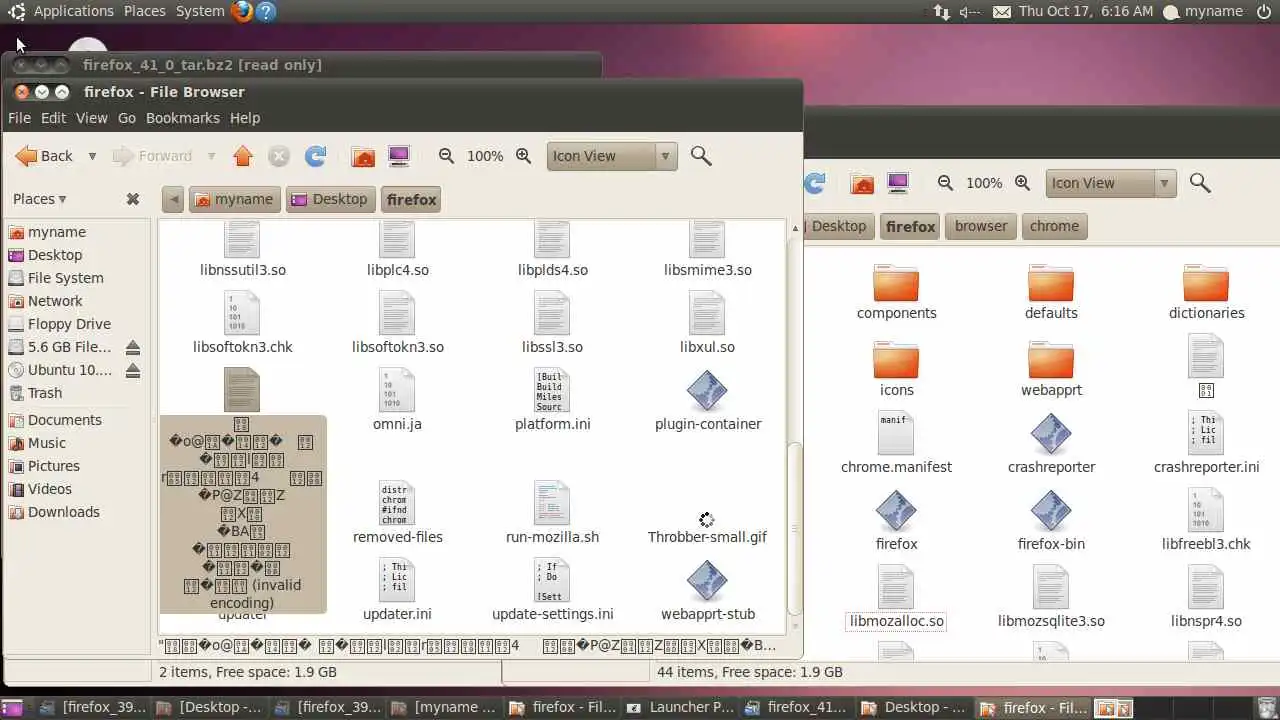
Task: Open the Help menu in File Browser
Action: pyautogui.click(x=245, y=118)
